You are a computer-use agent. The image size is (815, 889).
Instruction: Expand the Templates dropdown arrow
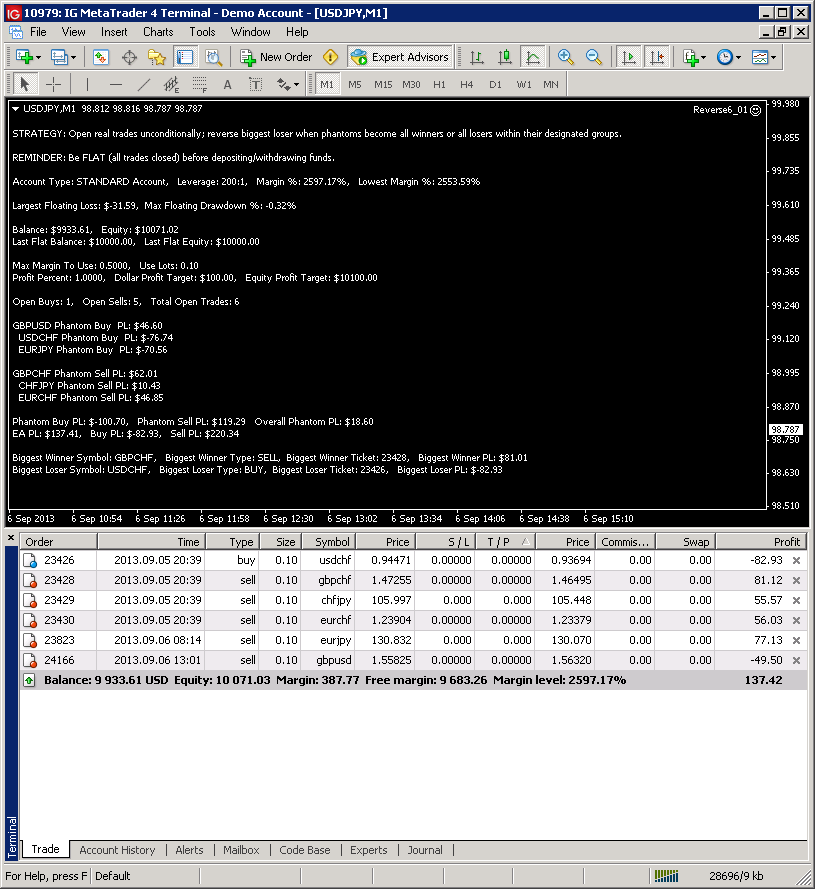click(x=773, y=57)
